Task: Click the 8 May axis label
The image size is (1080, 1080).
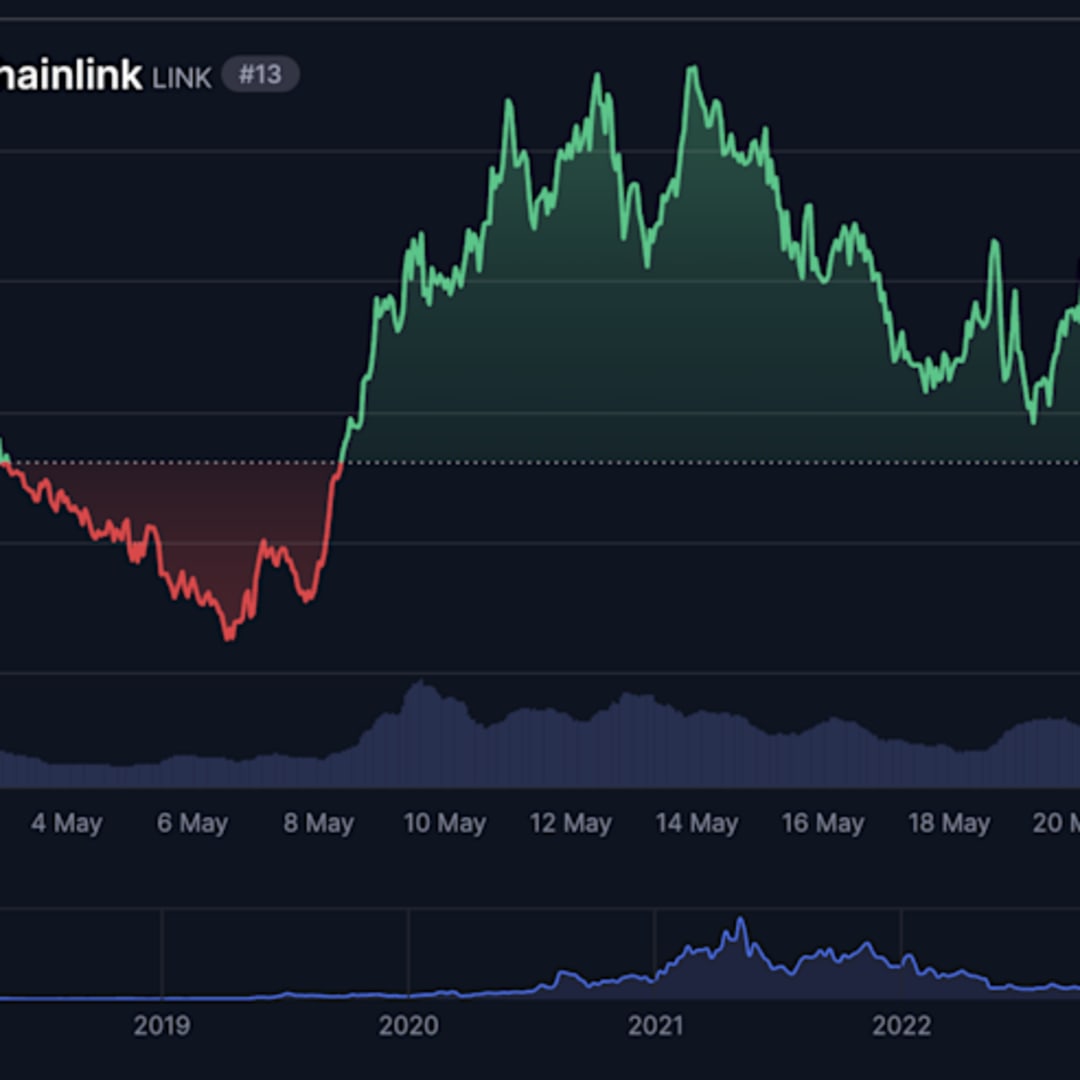Action: tap(319, 823)
